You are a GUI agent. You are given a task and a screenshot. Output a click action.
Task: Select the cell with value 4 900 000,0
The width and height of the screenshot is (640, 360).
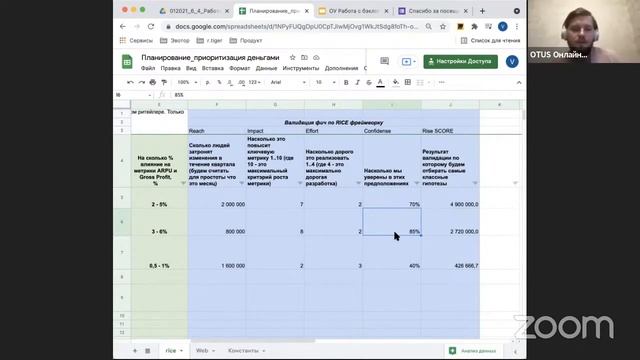450,198
